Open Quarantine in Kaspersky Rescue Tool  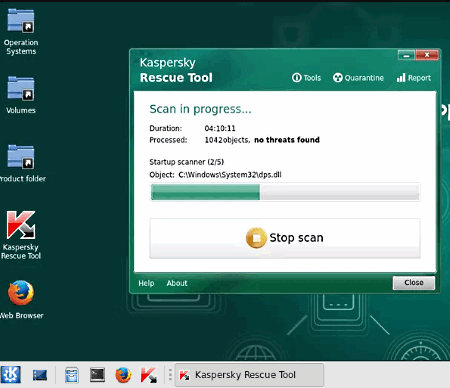tap(358, 78)
